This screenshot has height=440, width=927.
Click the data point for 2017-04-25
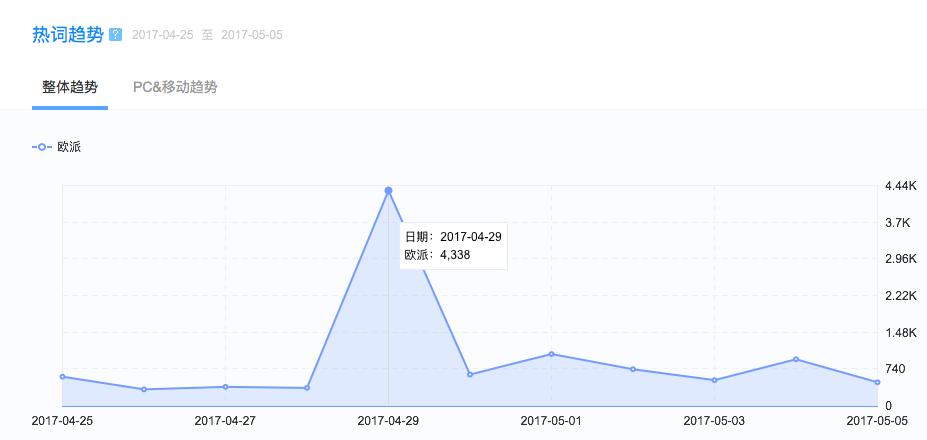click(62, 377)
